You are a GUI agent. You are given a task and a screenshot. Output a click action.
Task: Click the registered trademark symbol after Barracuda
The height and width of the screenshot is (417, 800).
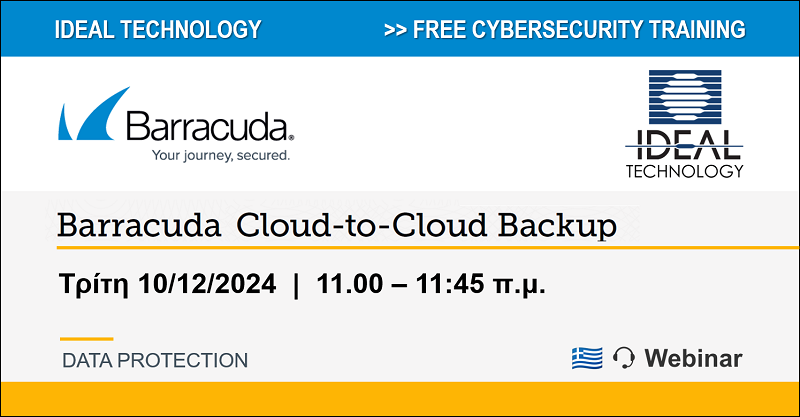point(291,138)
